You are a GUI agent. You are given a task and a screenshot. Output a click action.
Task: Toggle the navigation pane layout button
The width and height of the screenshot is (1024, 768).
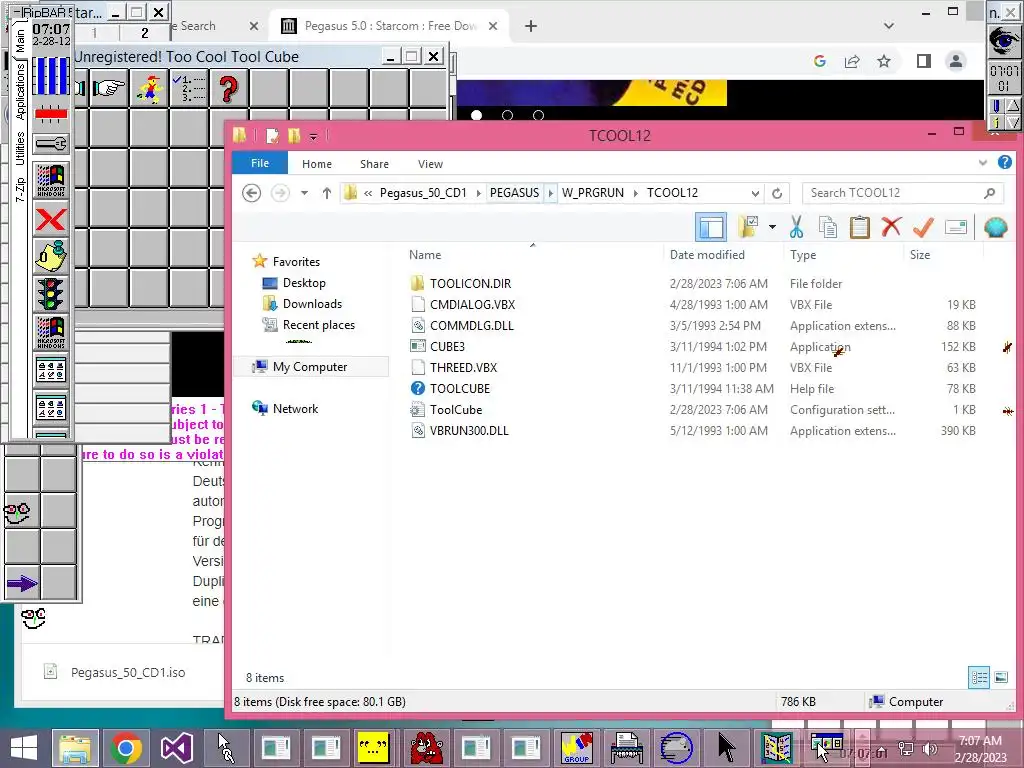[x=711, y=227]
